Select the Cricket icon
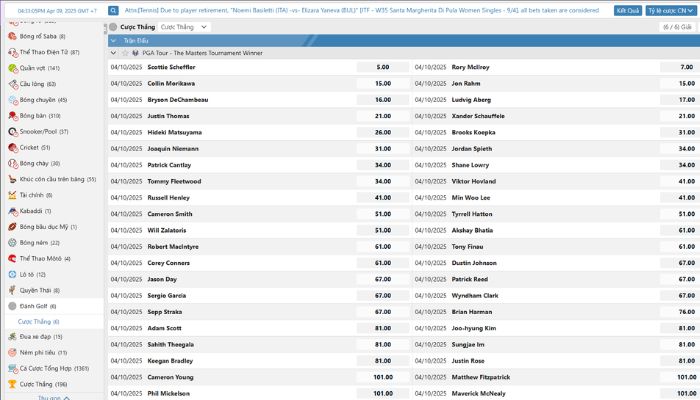Screen dimensions: 700x400 tap(12, 147)
